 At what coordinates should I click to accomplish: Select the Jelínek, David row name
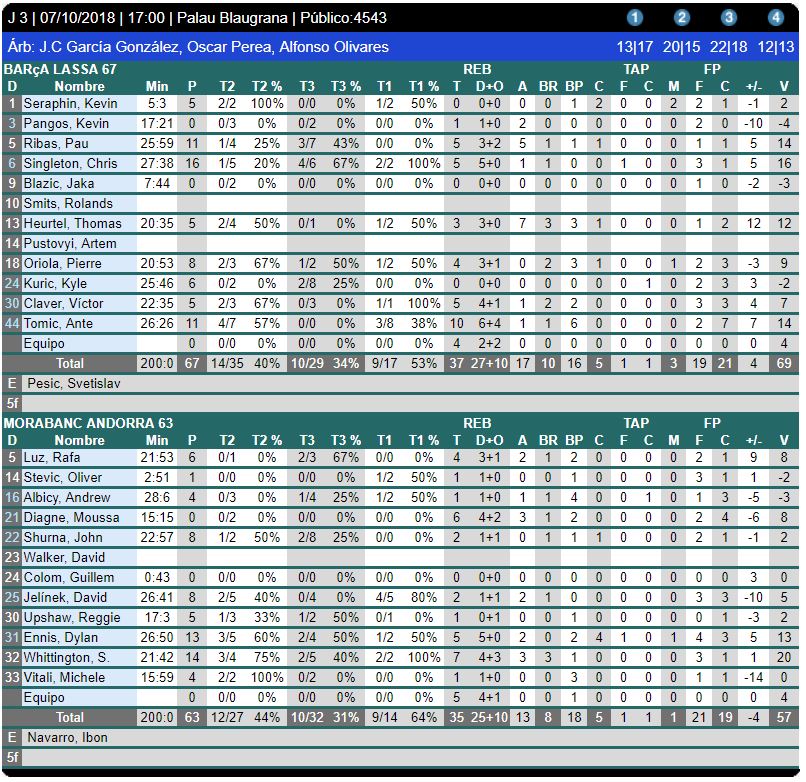pos(65,598)
